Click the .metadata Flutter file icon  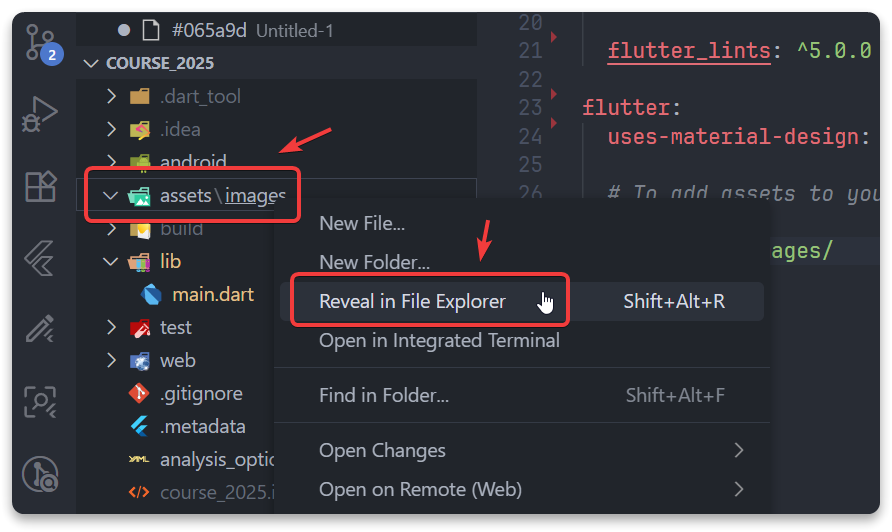click(x=140, y=427)
